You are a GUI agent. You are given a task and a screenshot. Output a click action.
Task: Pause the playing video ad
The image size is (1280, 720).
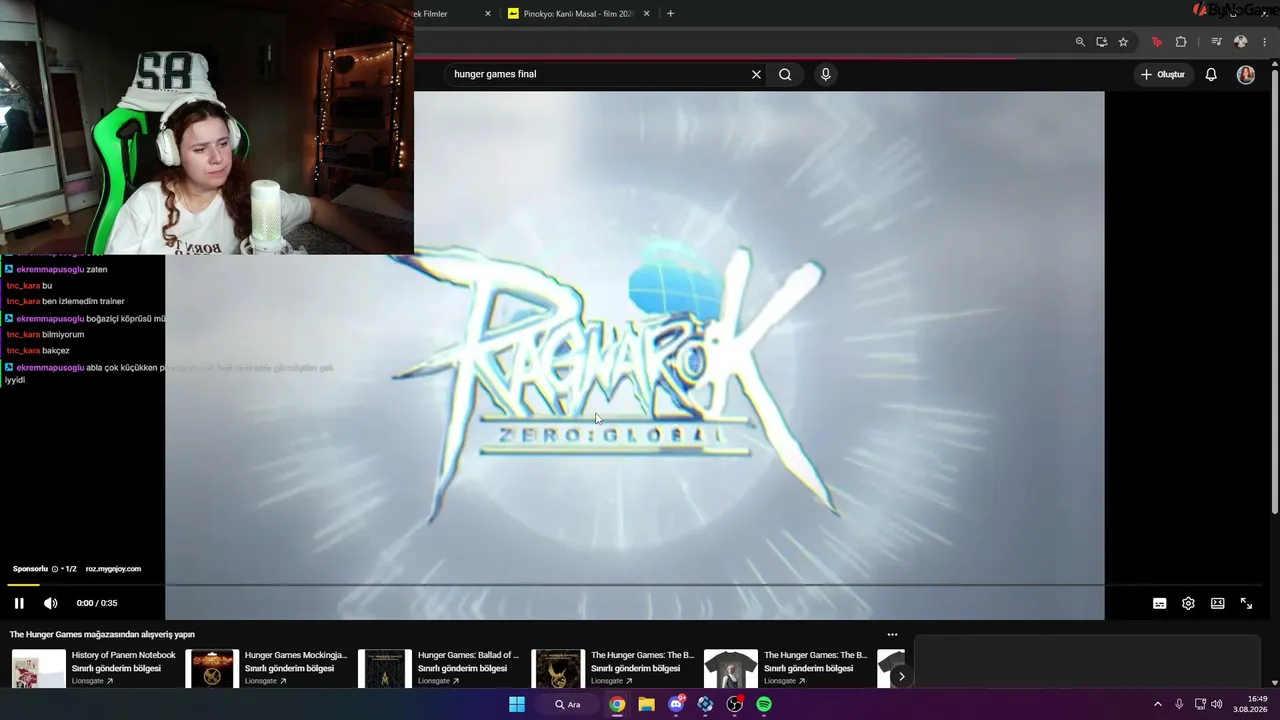coord(19,603)
